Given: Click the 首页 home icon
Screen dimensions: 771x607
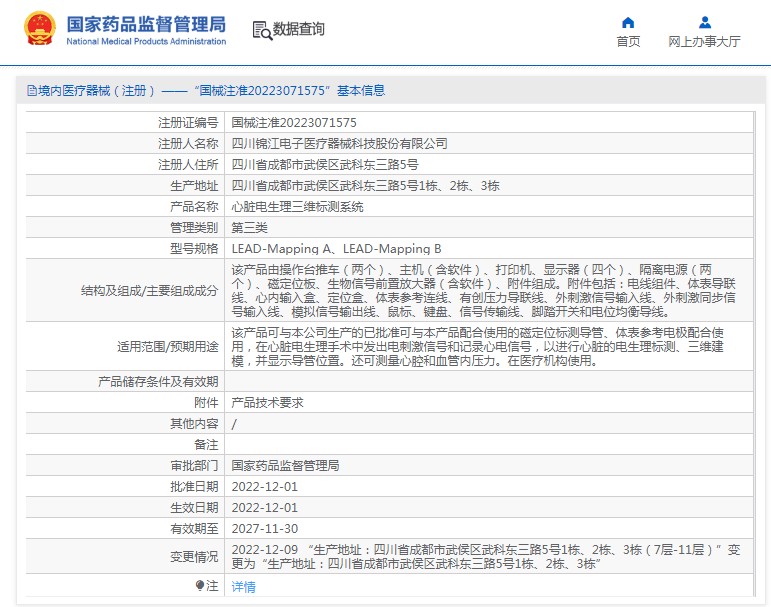Looking at the screenshot, I should [x=628, y=23].
